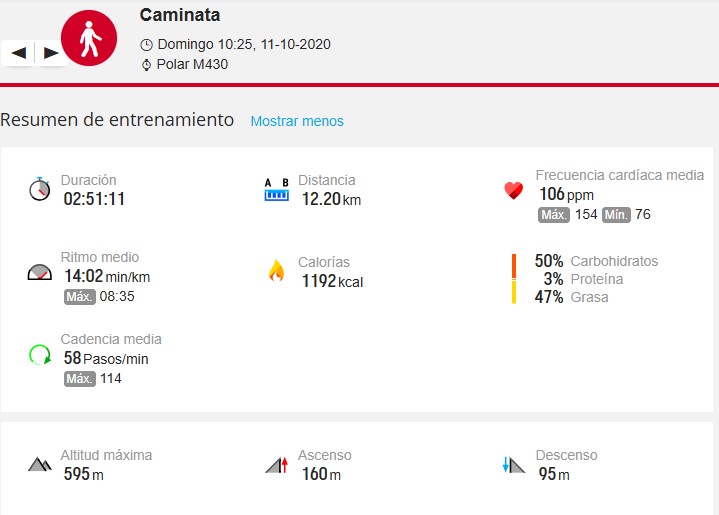The height and width of the screenshot is (515, 719).
Task: Click the descent mountain icon
Action: [514, 464]
